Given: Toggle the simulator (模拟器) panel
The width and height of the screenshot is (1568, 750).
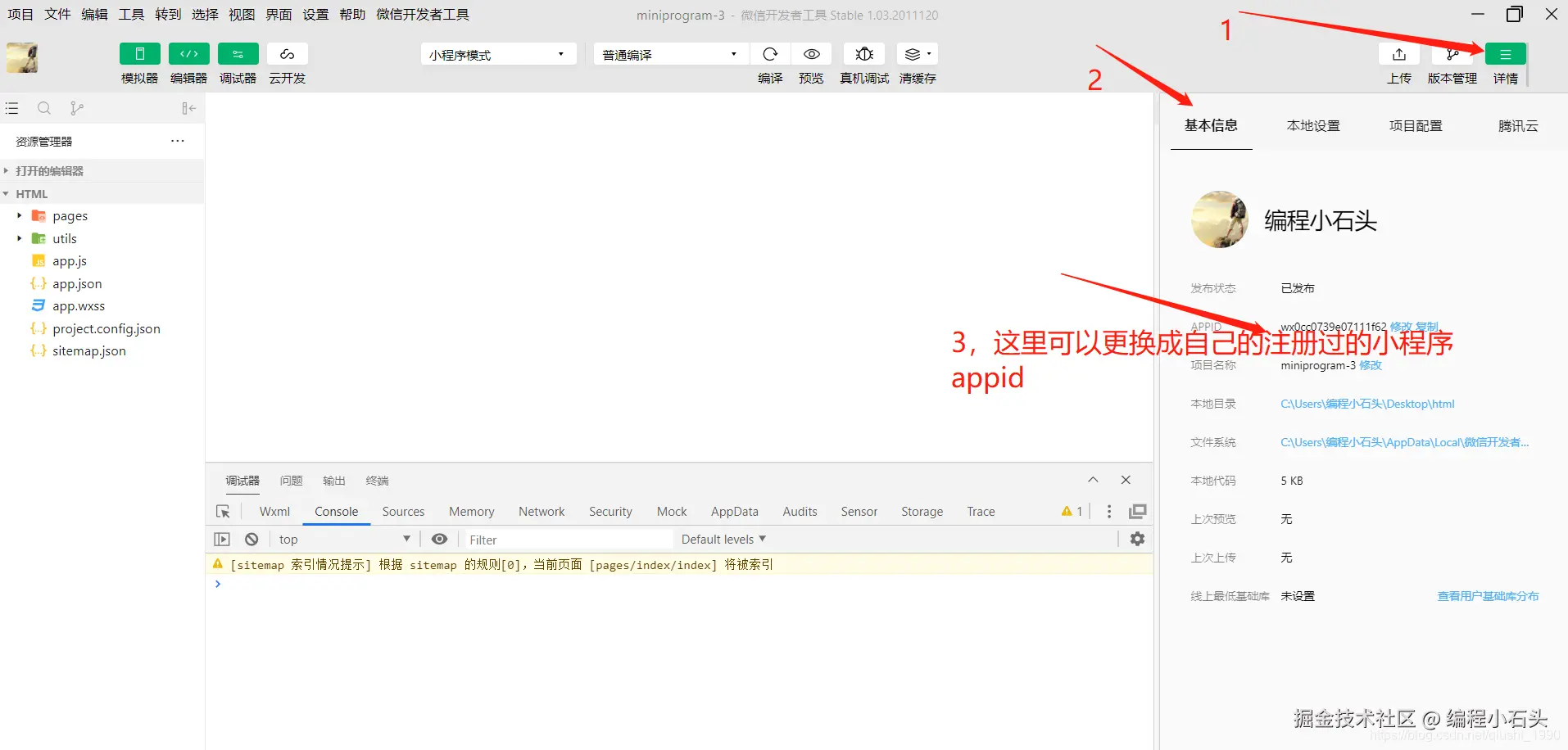Looking at the screenshot, I should [x=140, y=54].
